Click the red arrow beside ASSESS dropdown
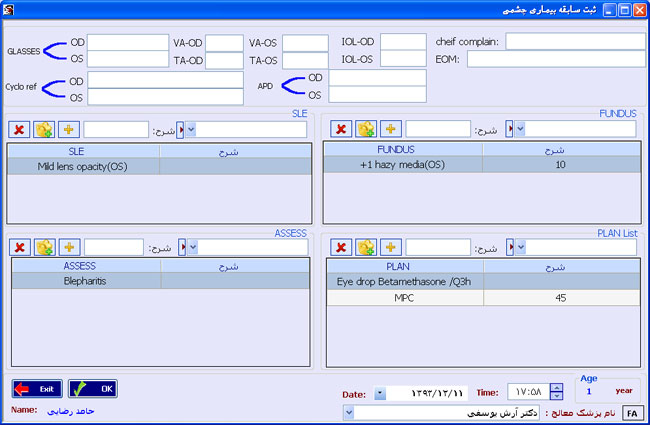The image size is (650, 425). tap(182, 247)
